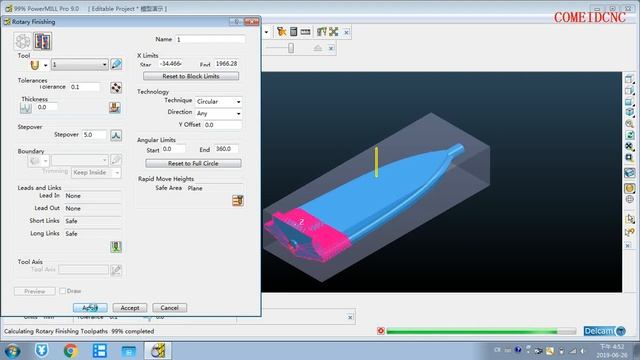Open the Trimming Keep Inside dropdown

96,173
